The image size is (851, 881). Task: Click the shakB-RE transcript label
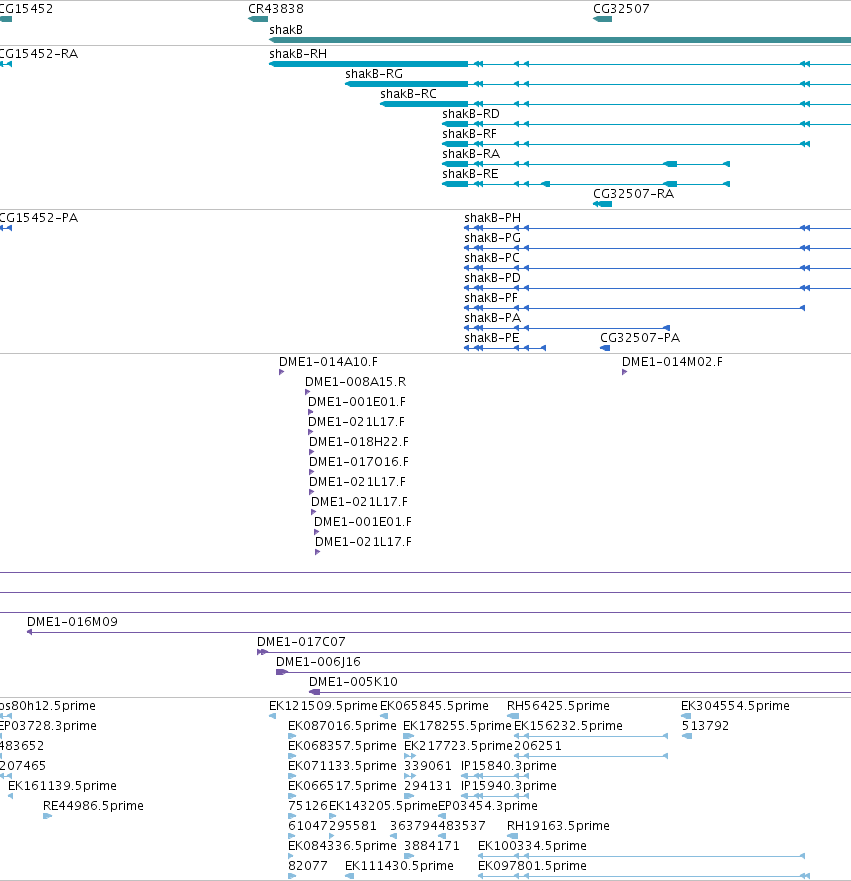coord(470,174)
